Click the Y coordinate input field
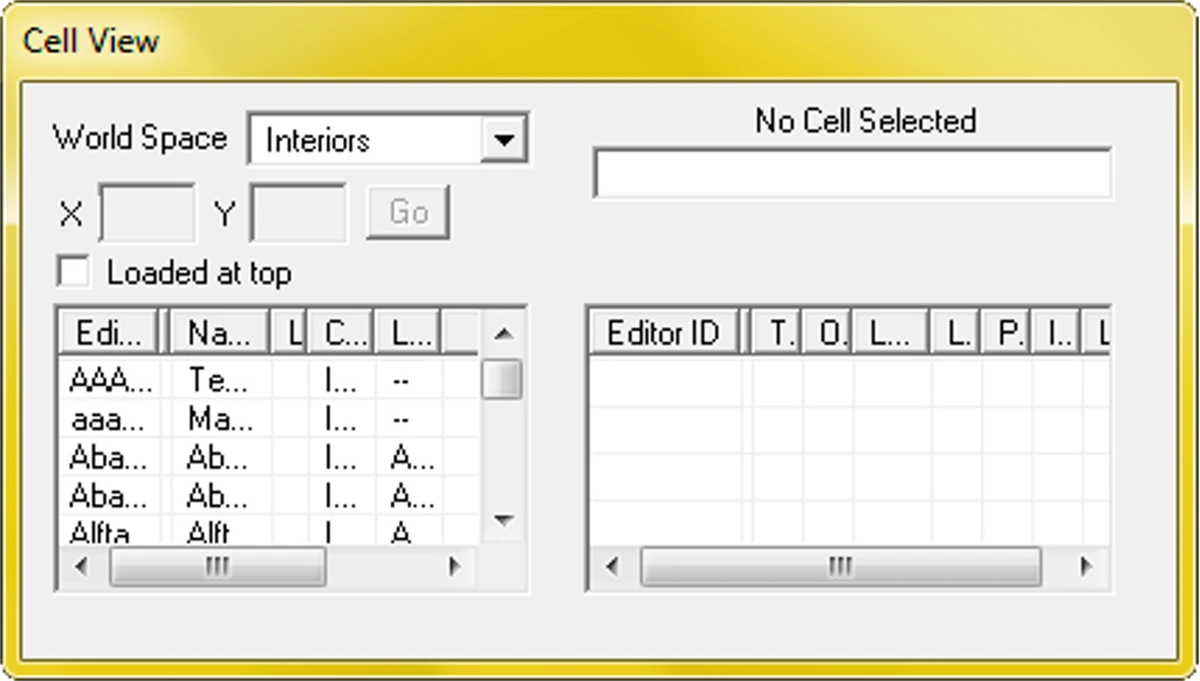The image size is (1200, 681). 298,212
